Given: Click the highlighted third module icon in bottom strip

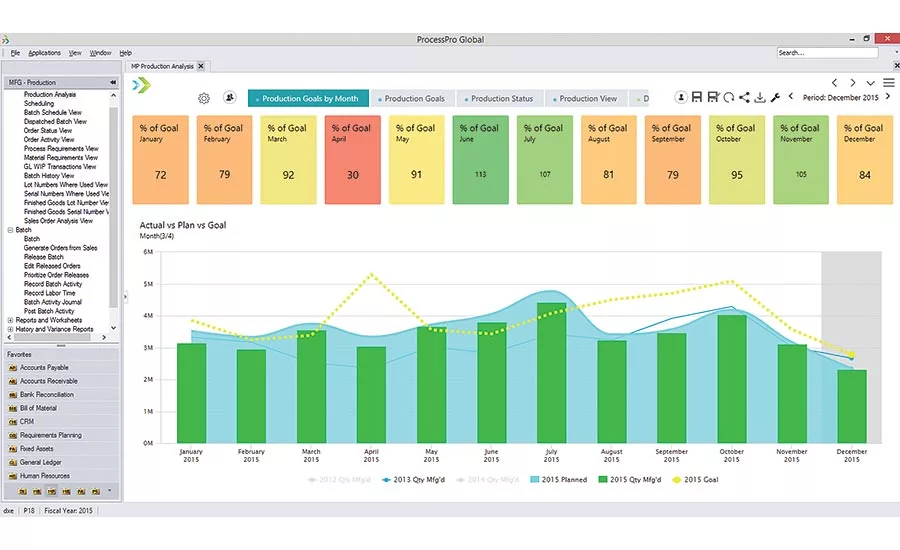Looking at the screenshot, I should (x=52, y=491).
